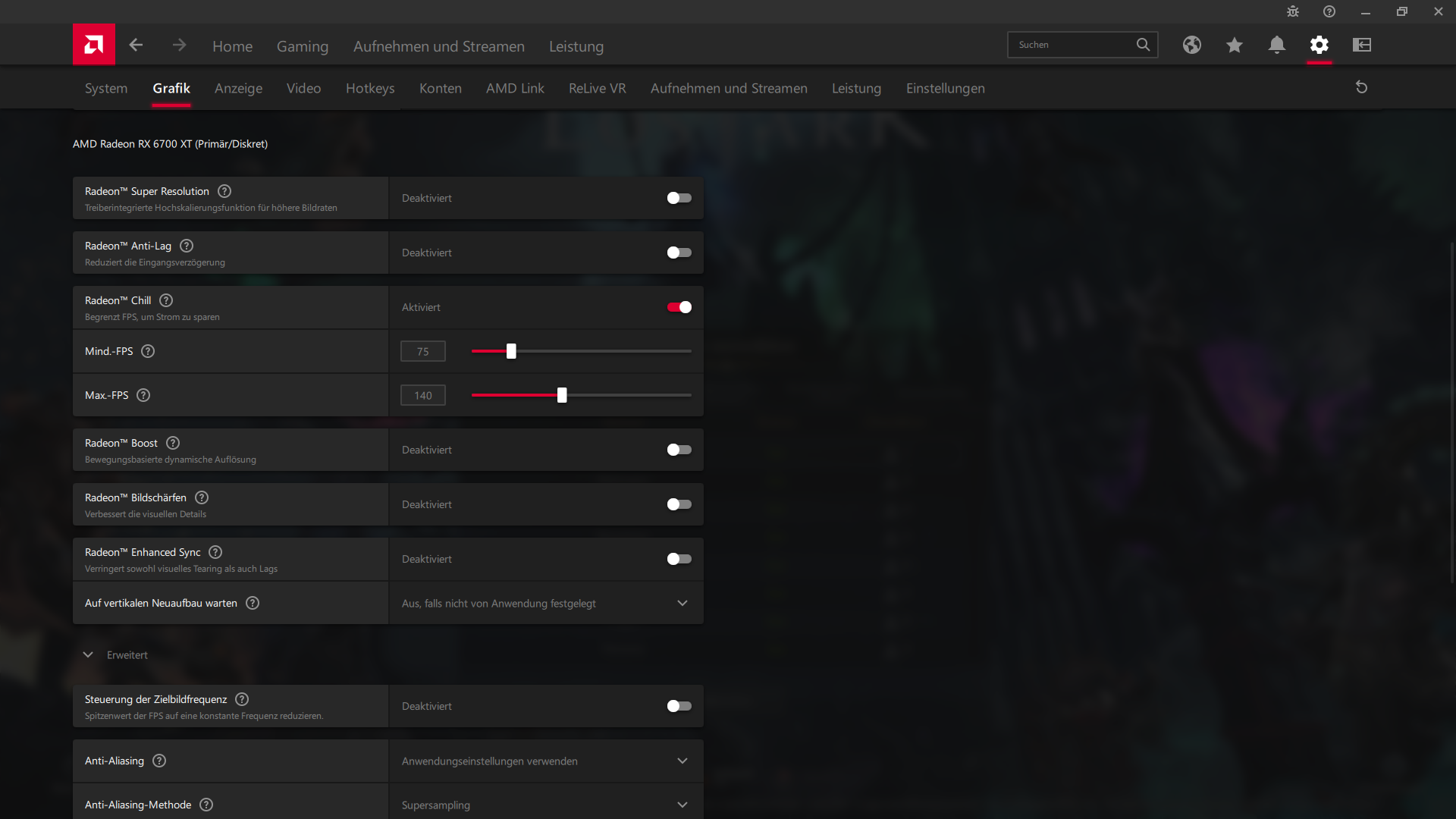Click the Max.-FPS slider handle
This screenshot has height=819, width=1456.
(x=562, y=395)
